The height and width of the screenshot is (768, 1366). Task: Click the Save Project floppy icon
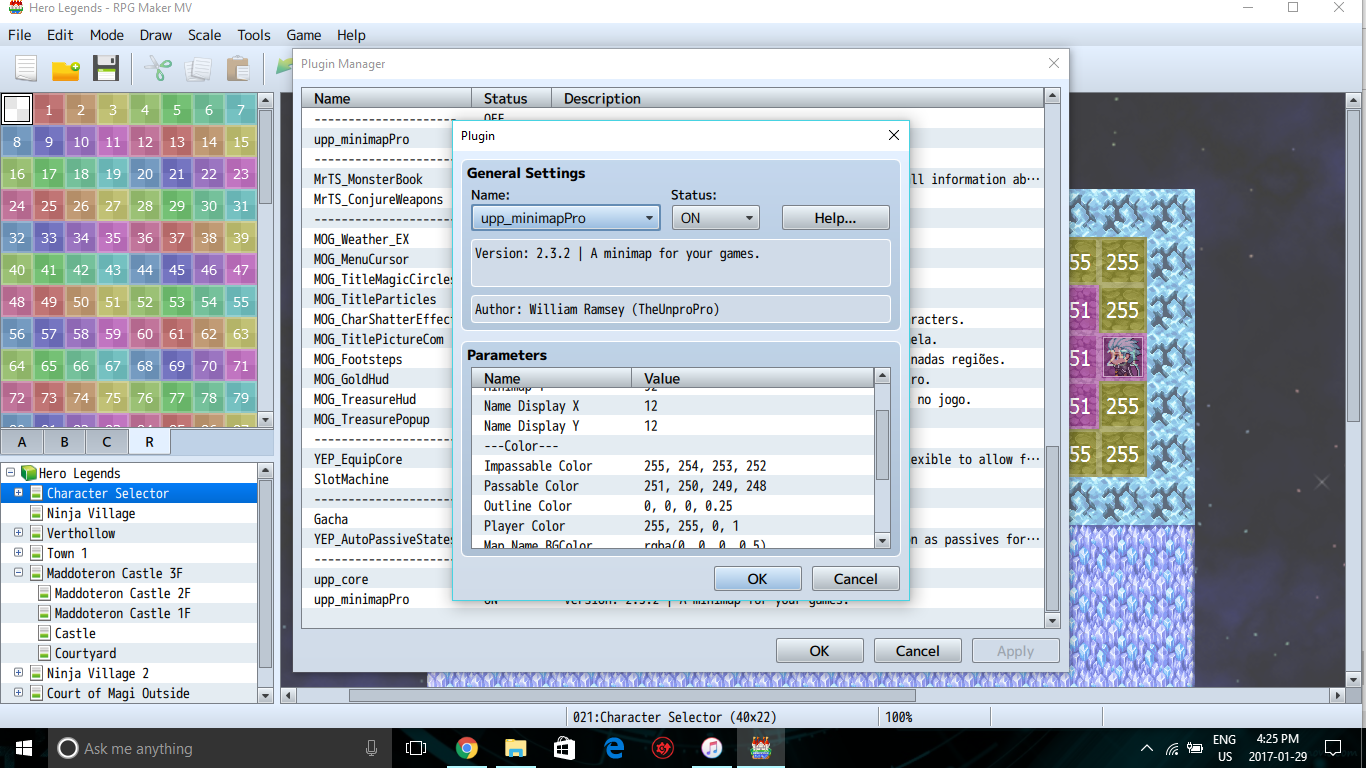click(x=105, y=69)
